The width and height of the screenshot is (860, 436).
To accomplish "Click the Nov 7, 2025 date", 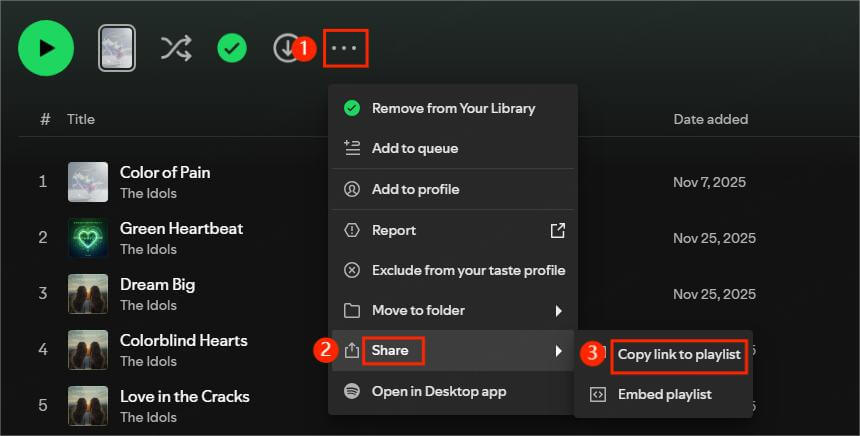I will coord(709,182).
